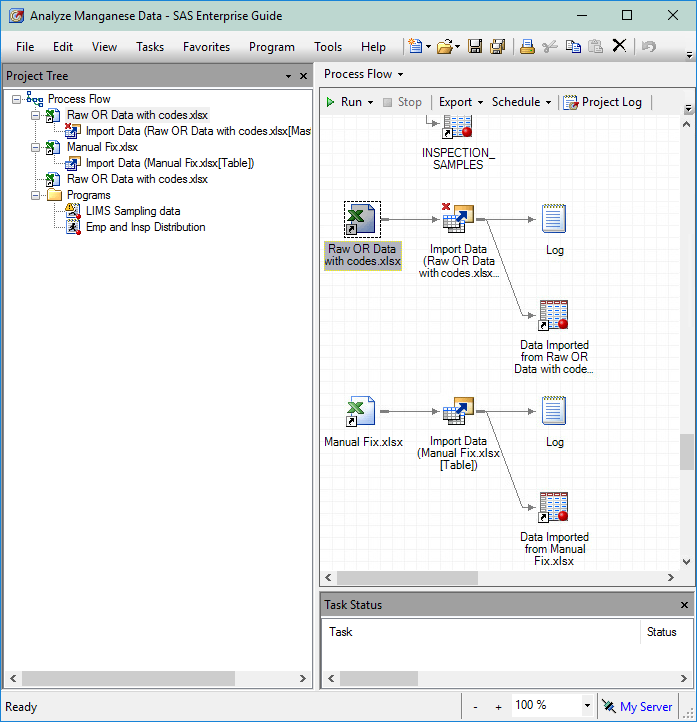Select the INSPECTION_SAMPLES dataset node
This screenshot has height=722, width=697.
(x=458, y=128)
